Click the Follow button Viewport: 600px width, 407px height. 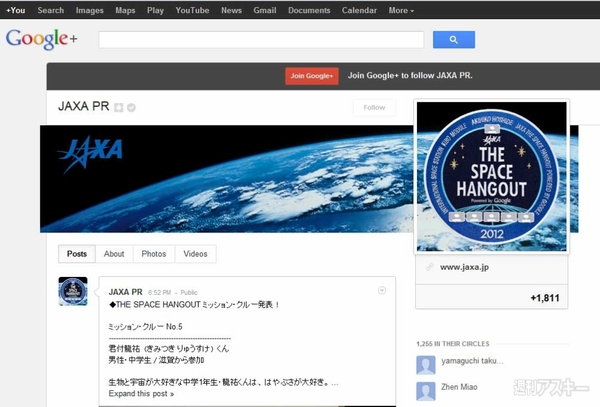click(374, 107)
